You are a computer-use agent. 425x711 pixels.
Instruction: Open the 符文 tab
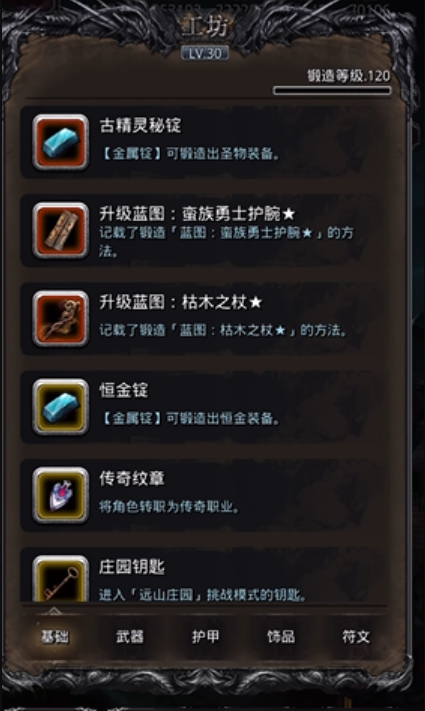tap(356, 637)
